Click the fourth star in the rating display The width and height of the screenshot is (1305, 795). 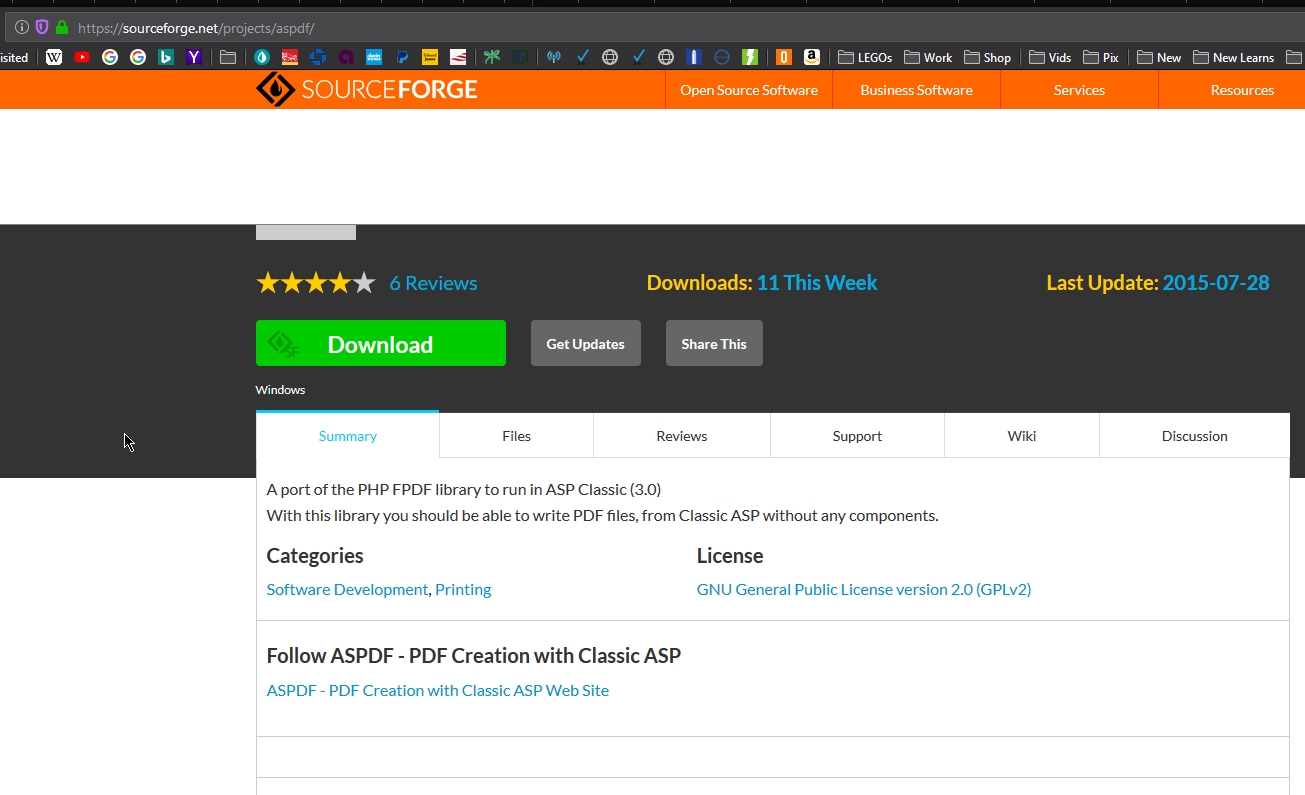click(340, 282)
